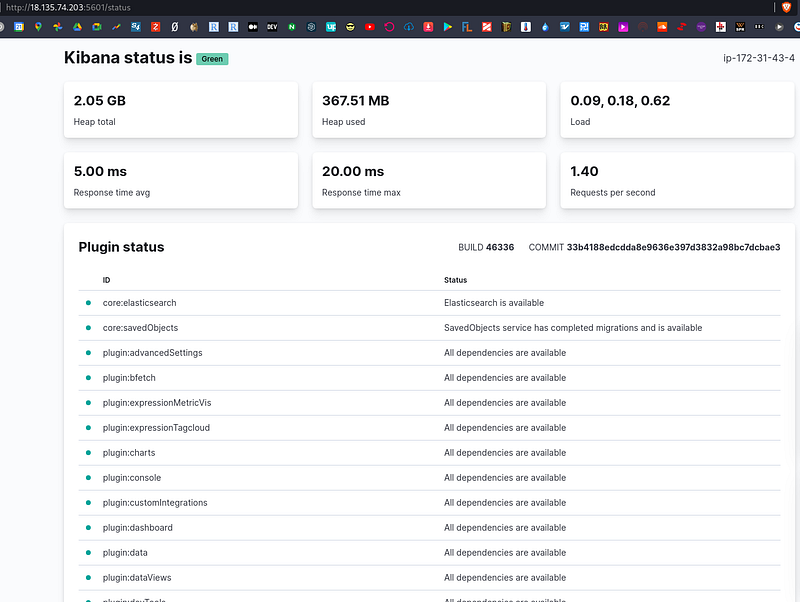
Task: Open the teal 'up' bookmark
Action: 331,27
